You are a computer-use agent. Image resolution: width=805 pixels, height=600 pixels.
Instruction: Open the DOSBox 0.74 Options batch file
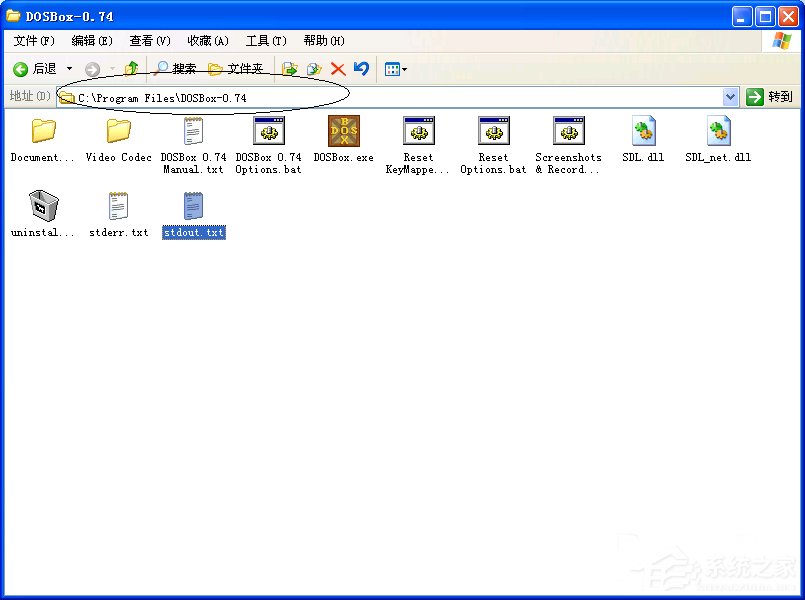click(x=268, y=131)
